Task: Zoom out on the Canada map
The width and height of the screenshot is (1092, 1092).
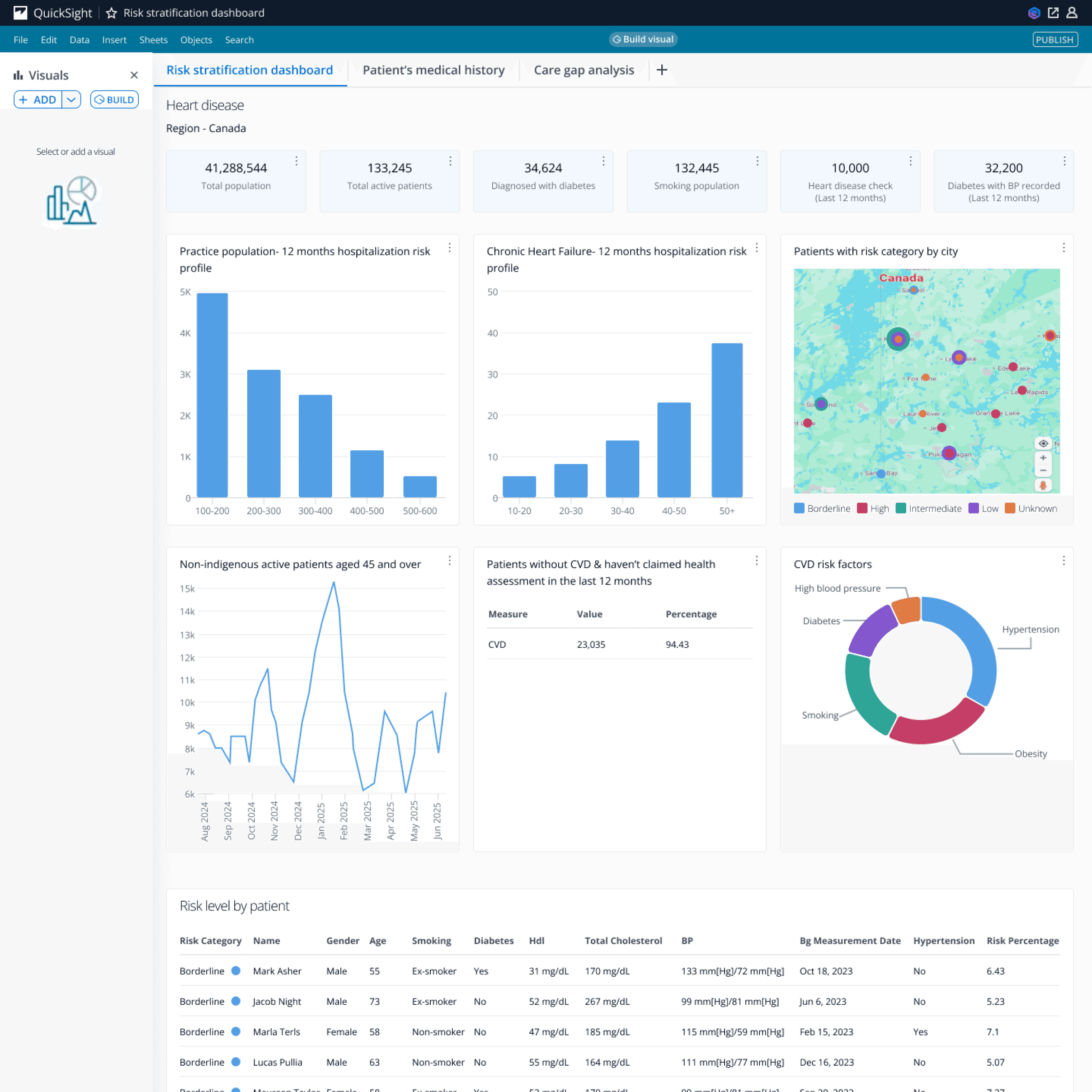Action: [x=1043, y=471]
